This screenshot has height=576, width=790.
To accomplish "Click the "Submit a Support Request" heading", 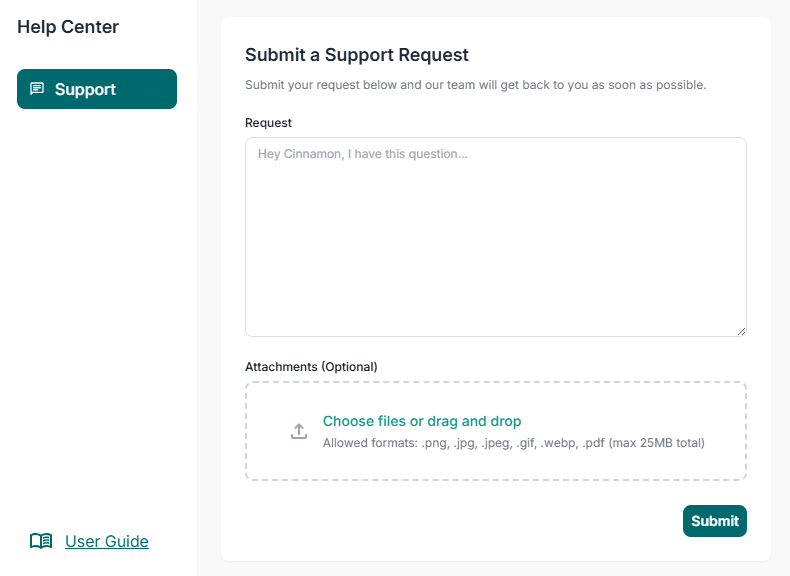I will (x=357, y=55).
